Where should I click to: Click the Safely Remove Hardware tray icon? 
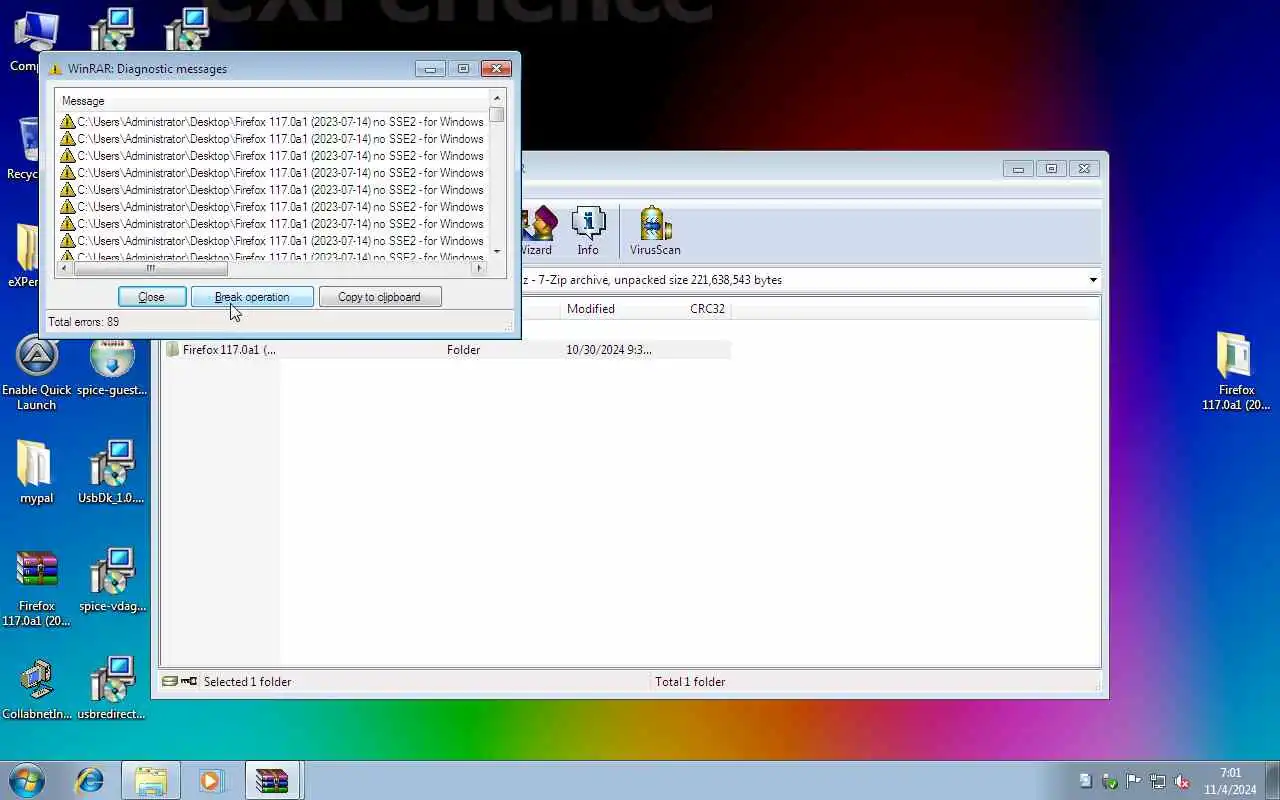point(1110,781)
